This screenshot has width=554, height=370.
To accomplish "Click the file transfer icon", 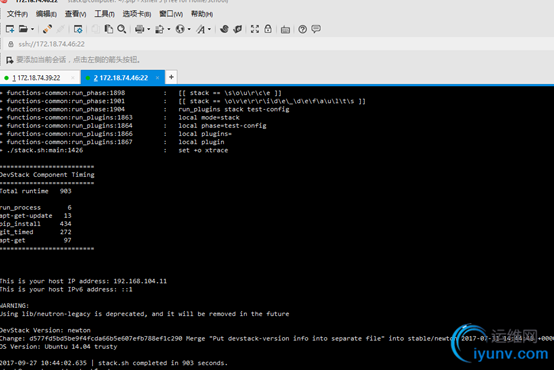I will (160, 29).
